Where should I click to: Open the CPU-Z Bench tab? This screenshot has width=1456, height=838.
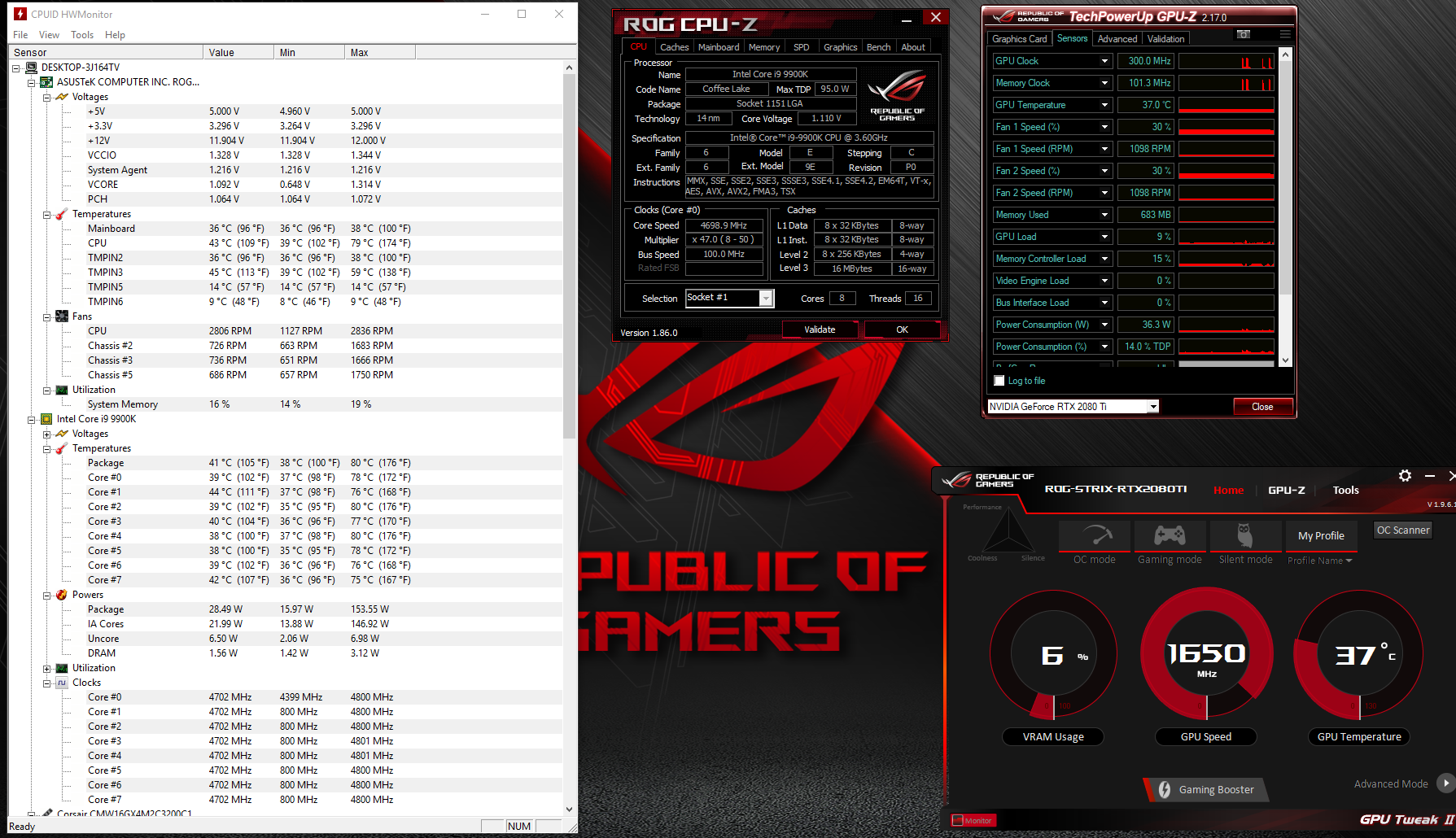coord(878,47)
